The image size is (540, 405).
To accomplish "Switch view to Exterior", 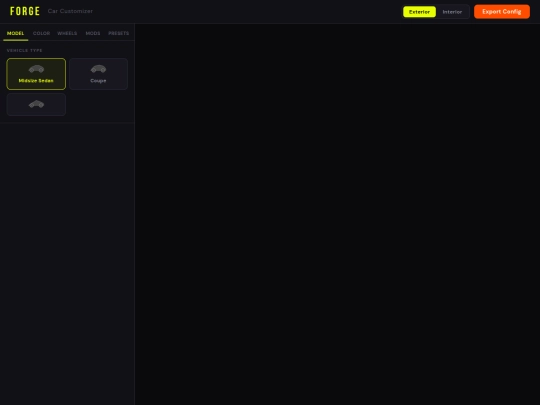I will tap(419, 12).
